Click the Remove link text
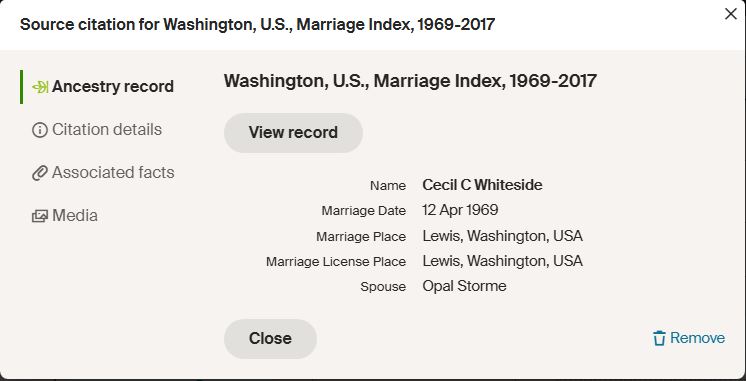Image resolution: width=746 pixels, height=381 pixels. tap(697, 338)
